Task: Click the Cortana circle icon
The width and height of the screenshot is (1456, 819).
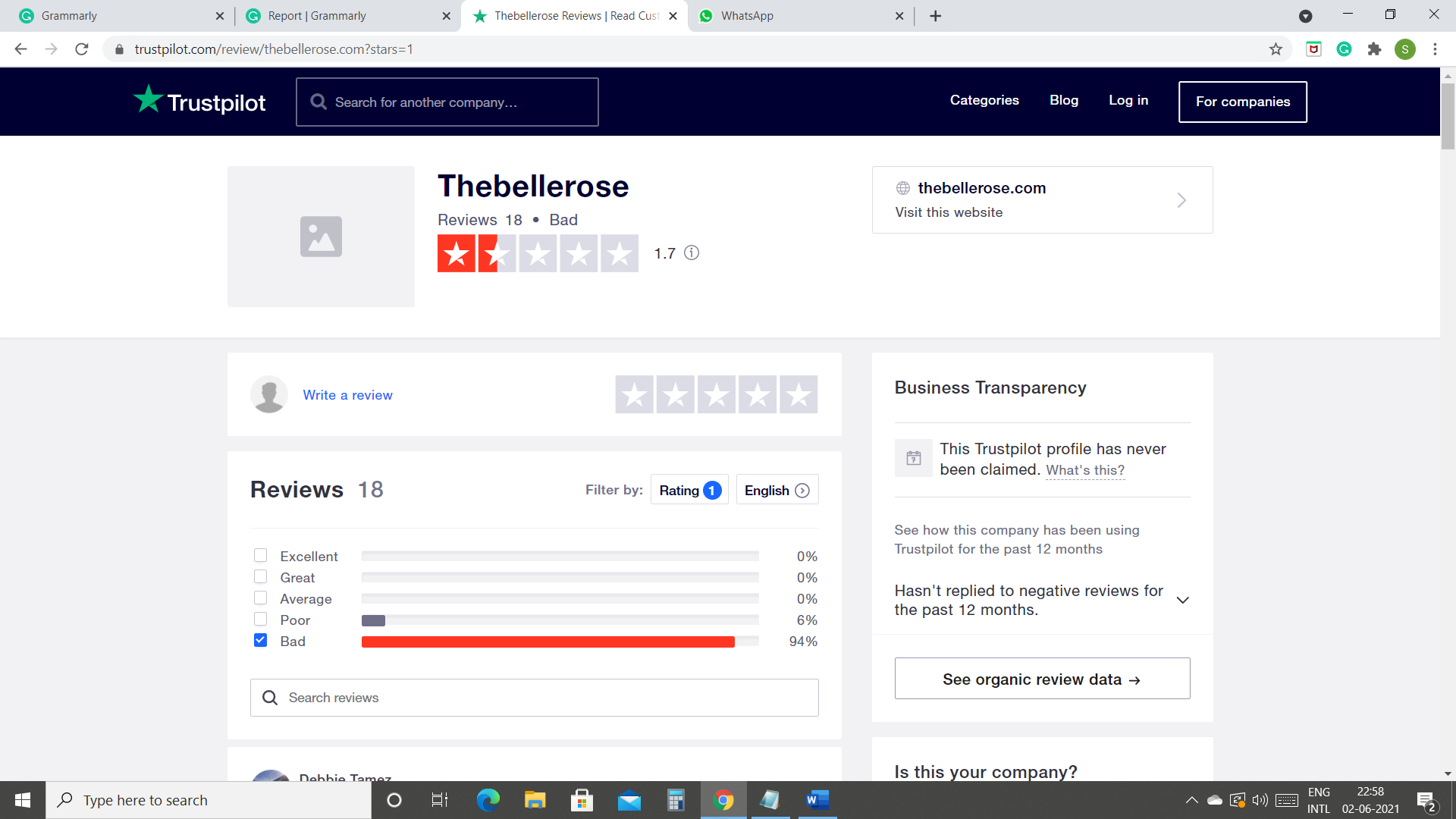Action: (x=394, y=800)
